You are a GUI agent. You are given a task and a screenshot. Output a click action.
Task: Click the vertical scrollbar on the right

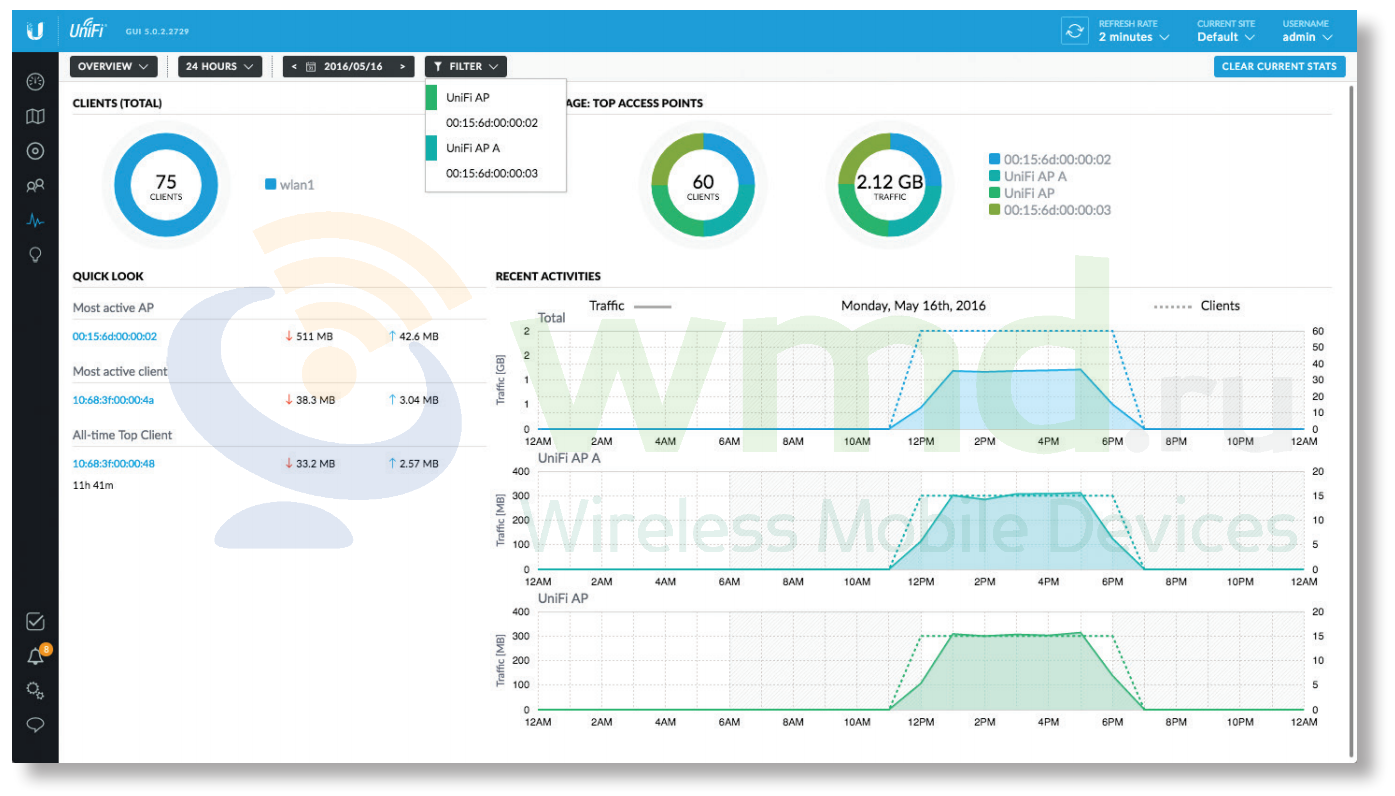coord(1350,420)
